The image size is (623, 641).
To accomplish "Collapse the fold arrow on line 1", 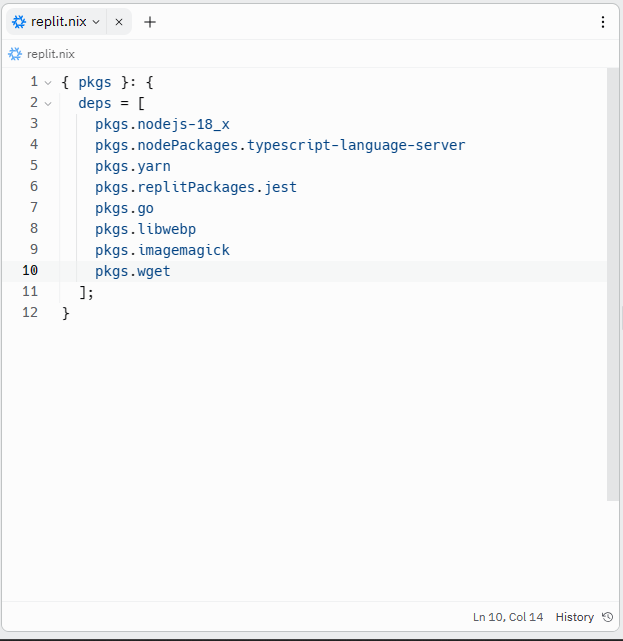I will pyautogui.click(x=47, y=82).
